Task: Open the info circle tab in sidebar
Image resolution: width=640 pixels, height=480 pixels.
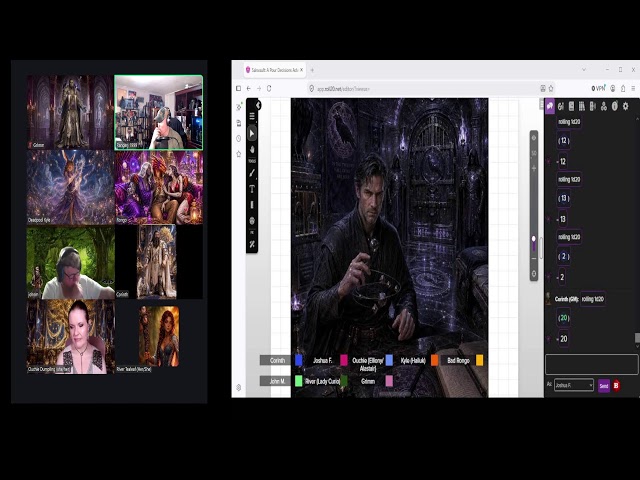Action: [615, 106]
